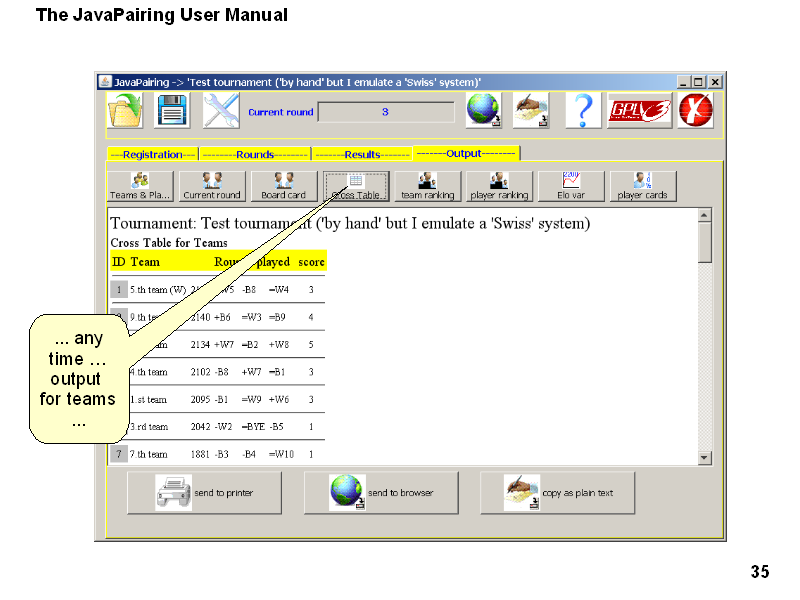Click the copy as plain text button
This screenshot has height=600, width=800.
pos(557,493)
